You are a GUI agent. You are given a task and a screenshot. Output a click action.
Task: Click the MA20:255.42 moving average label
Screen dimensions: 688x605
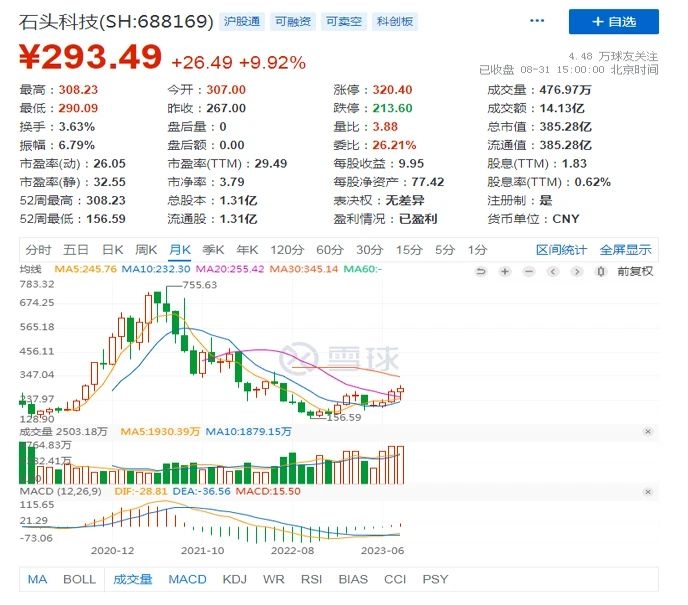click(x=230, y=269)
